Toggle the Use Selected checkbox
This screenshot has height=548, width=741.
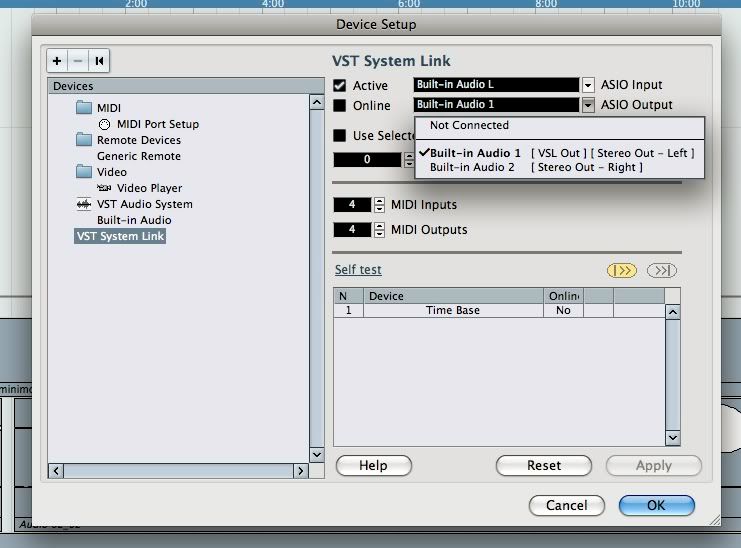(x=339, y=136)
